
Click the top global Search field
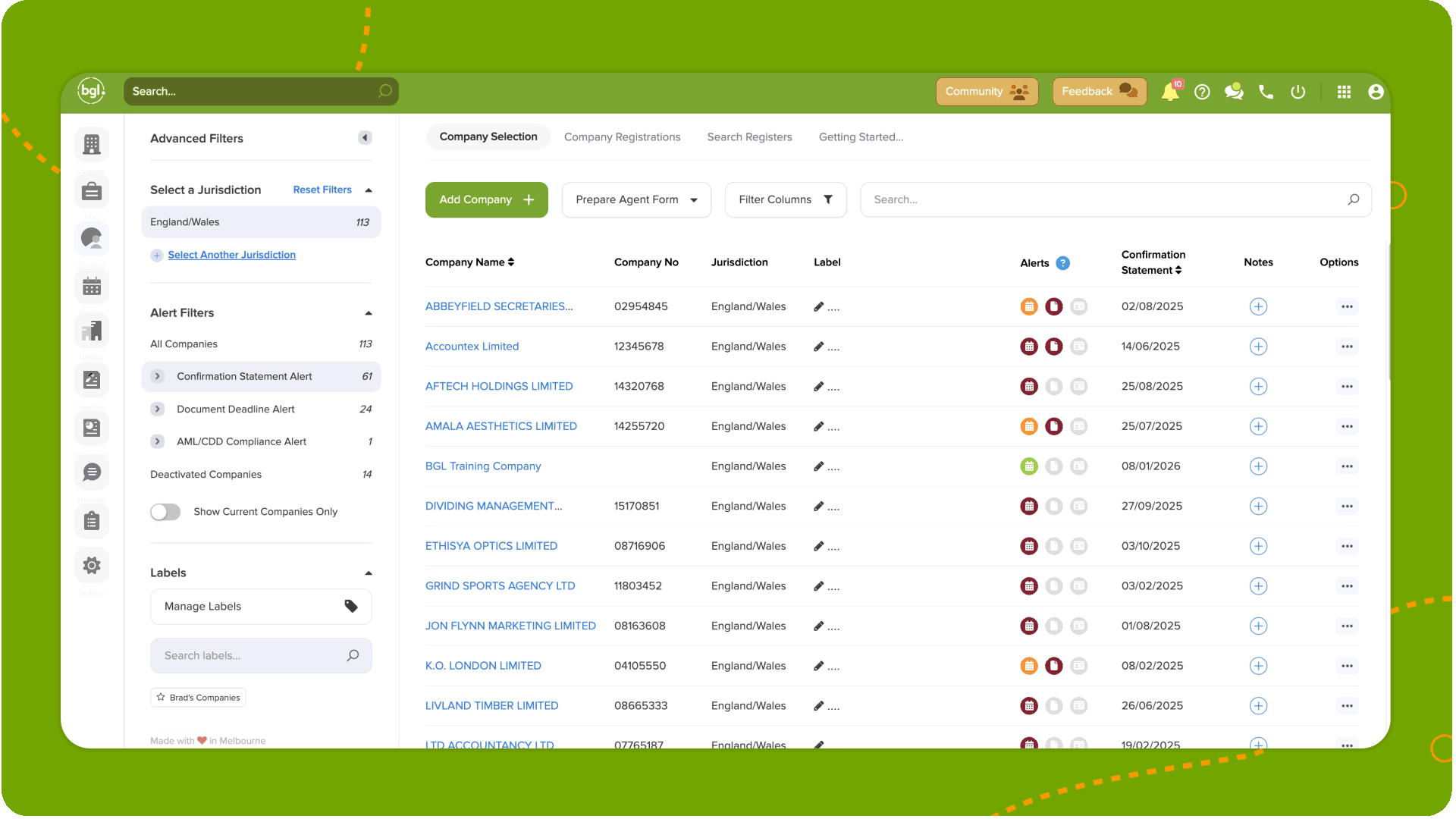[261, 91]
